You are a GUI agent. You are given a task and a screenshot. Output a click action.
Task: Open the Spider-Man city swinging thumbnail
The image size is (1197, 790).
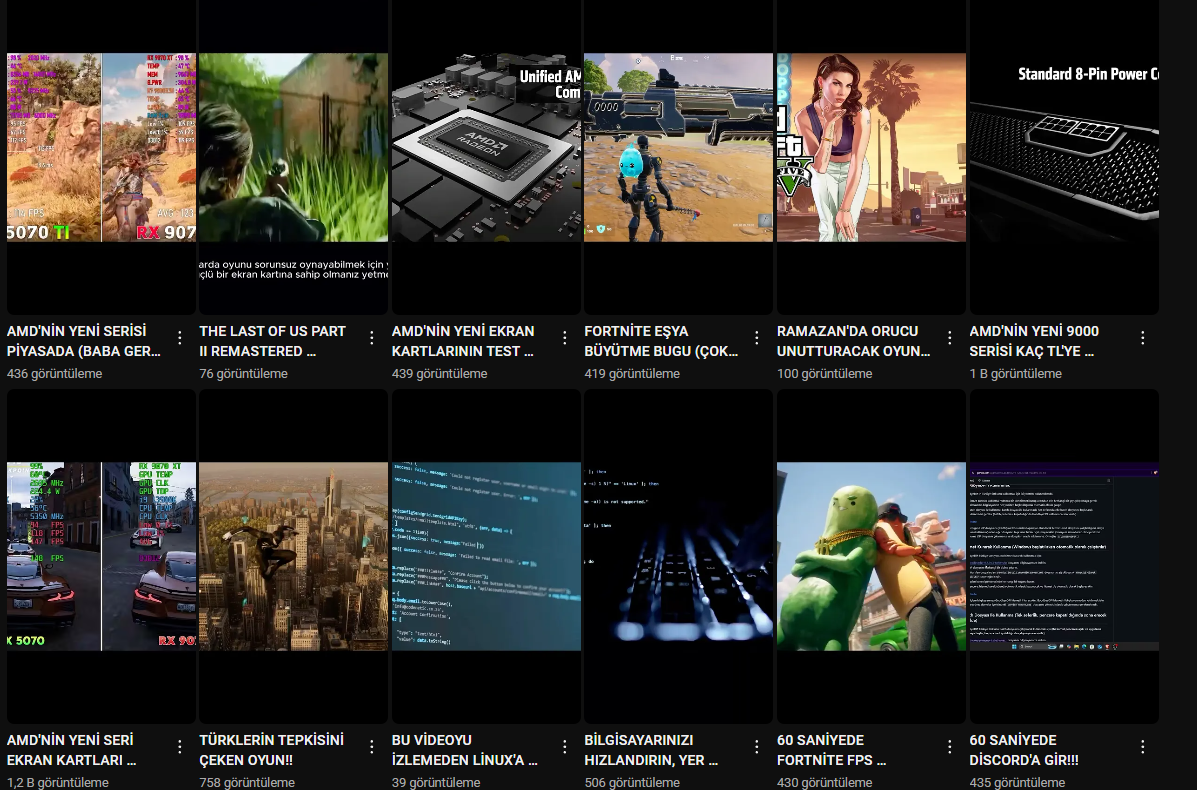(294, 556)
